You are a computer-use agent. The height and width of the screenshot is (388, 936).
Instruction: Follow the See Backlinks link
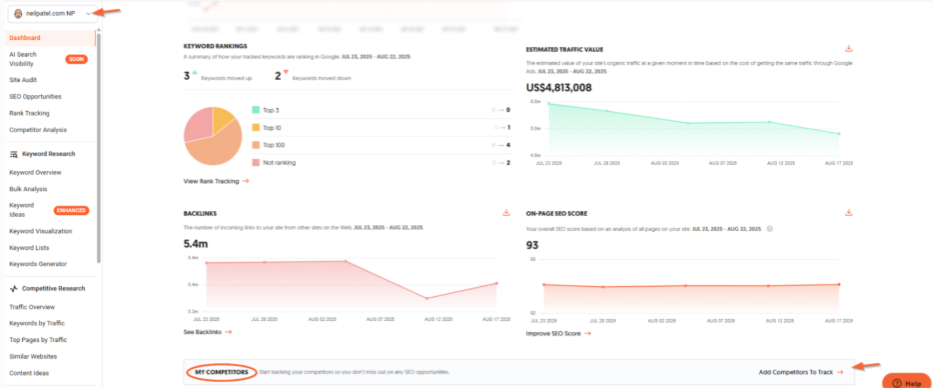click(208, 332)
